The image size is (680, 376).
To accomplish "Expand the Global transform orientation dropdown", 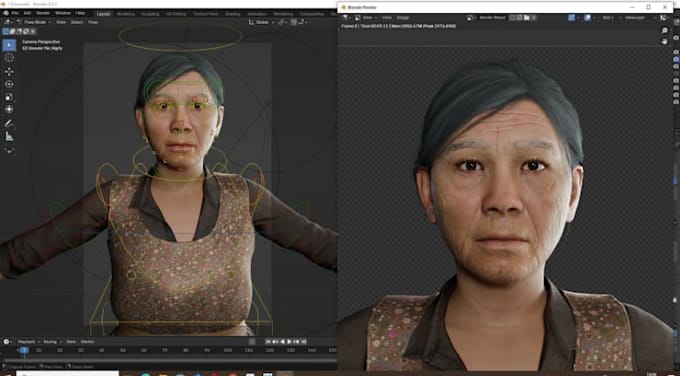I will coord(261,22).
